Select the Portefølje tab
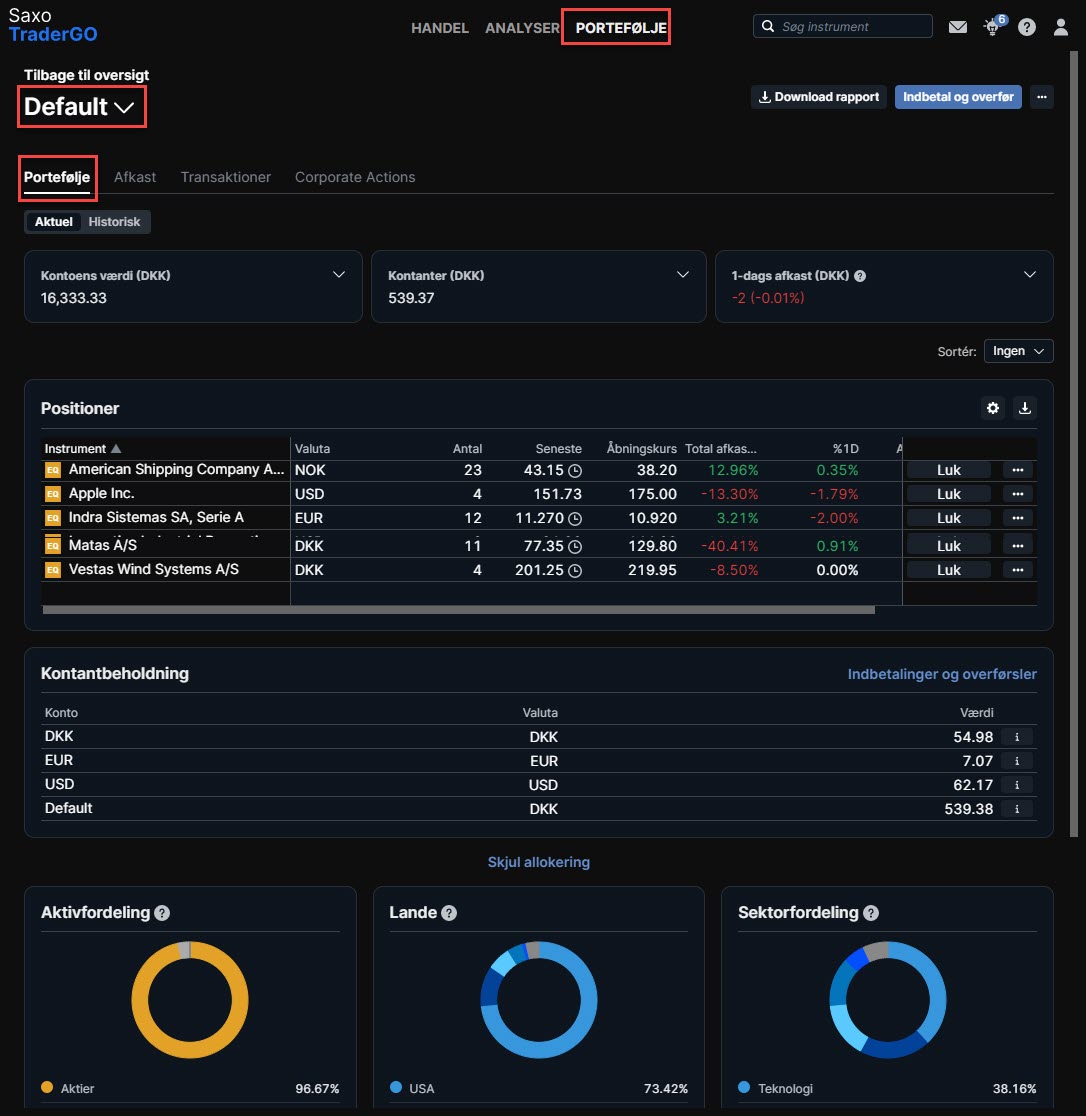The width and height of the screenshot is (1086, 1116). point(57,177)
